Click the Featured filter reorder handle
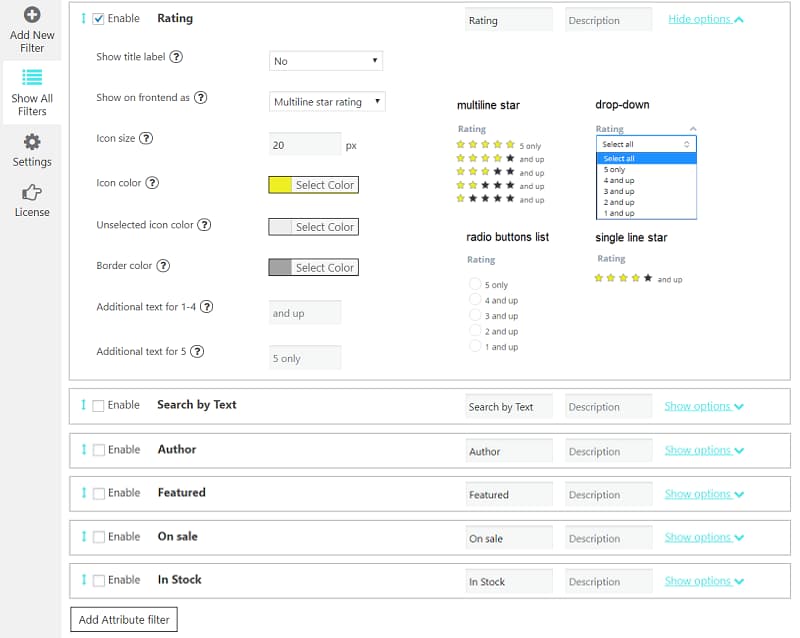Screen dimensions: 800x638 [x=84, y=493]
